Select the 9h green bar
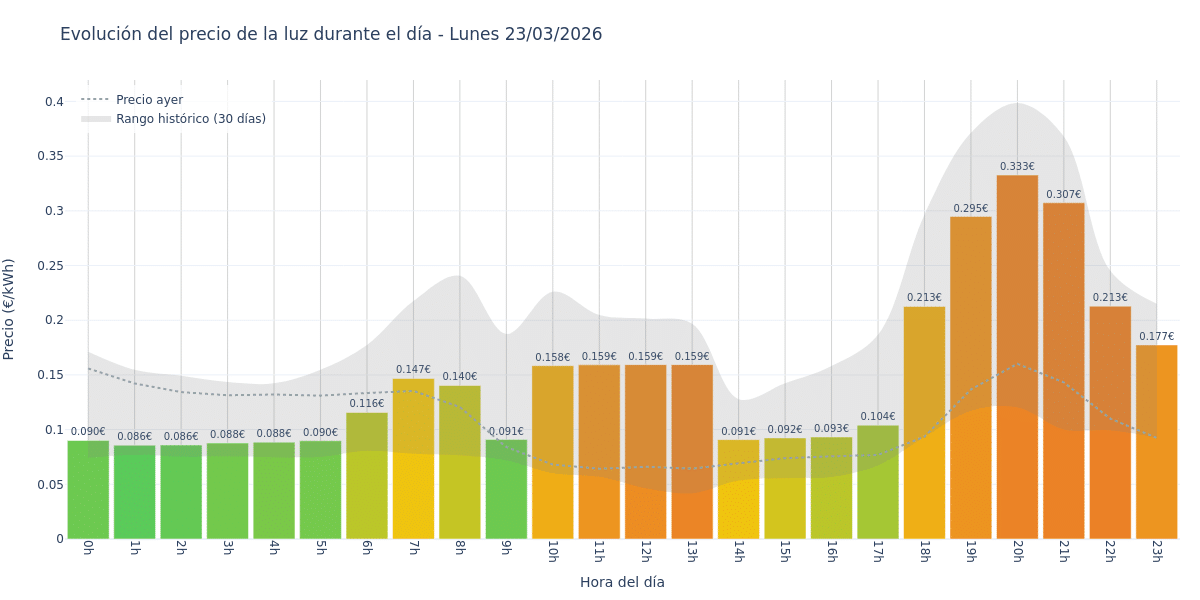This screenshot has width=1200, height=600. coord(506,490)
